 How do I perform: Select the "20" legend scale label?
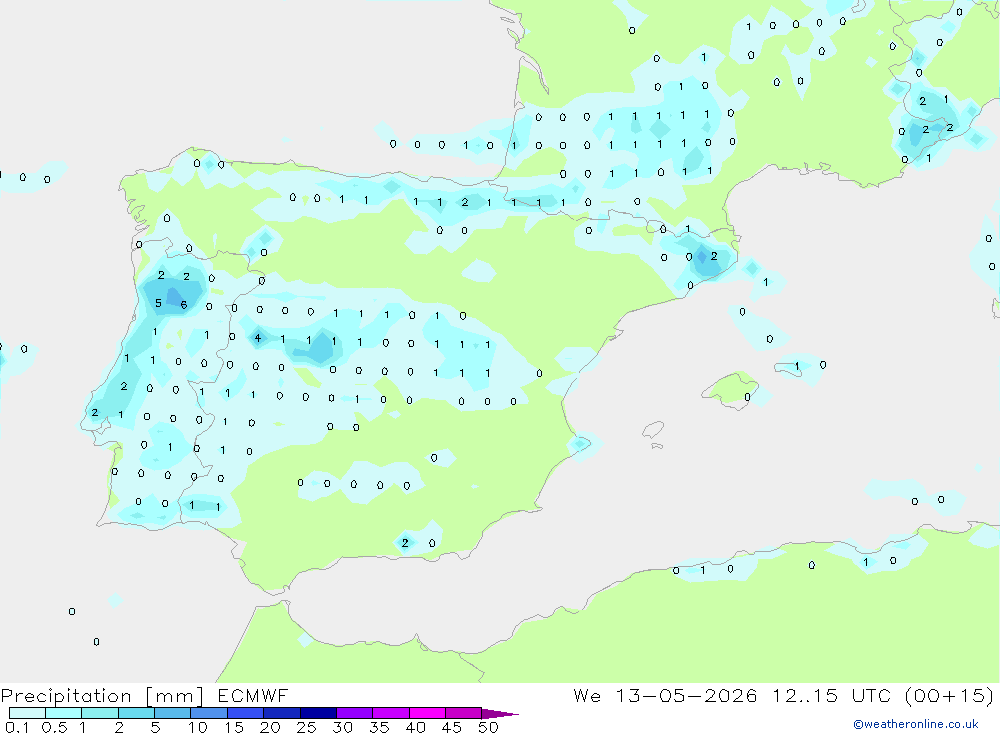pos(270,727)
